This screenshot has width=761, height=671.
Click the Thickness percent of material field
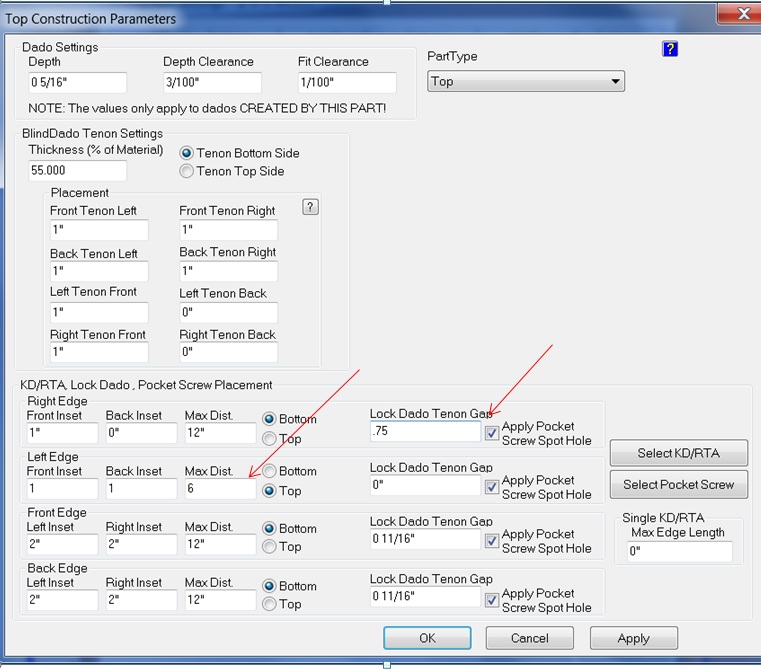pos(77,171)
